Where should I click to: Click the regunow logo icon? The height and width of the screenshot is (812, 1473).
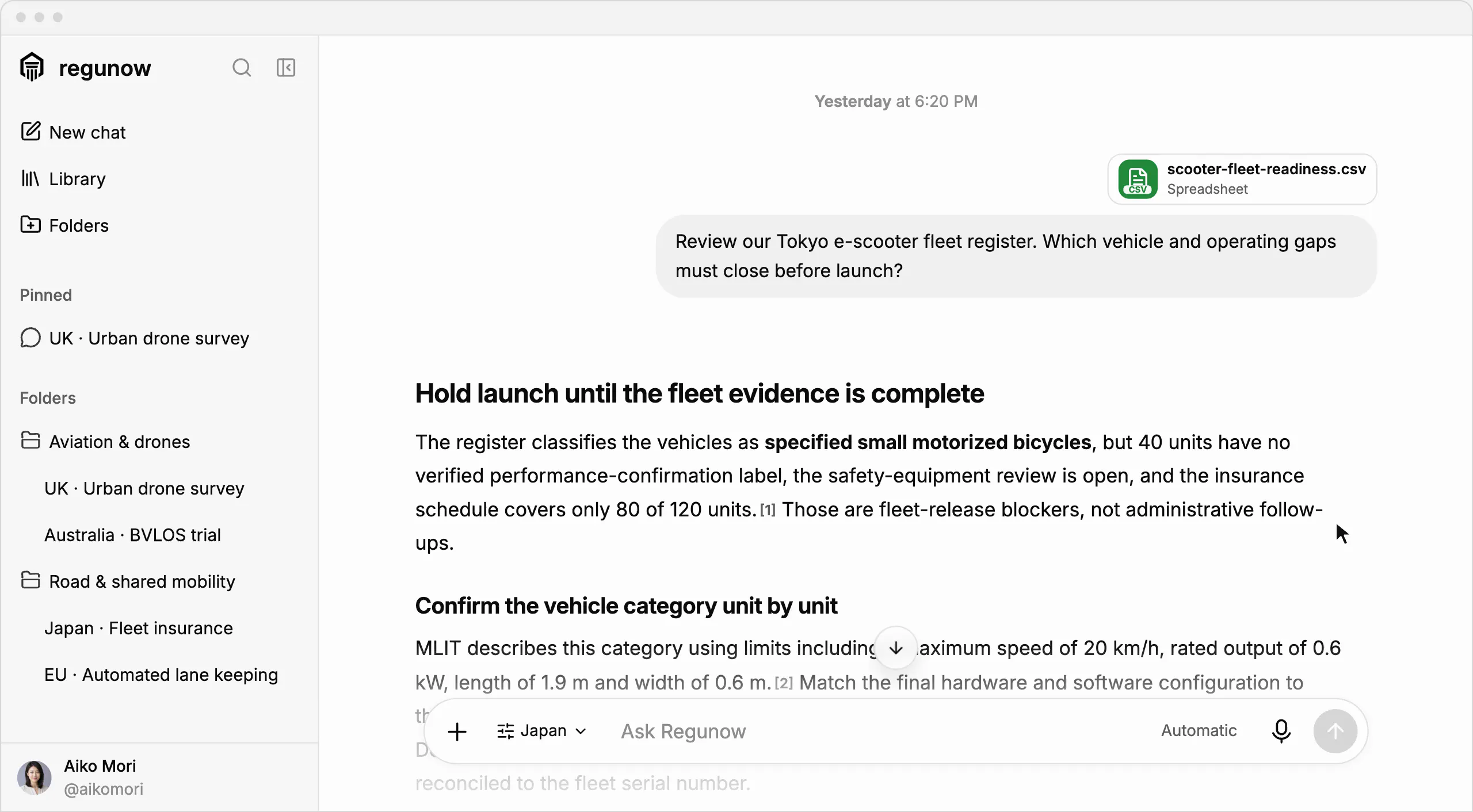(x=32, y=67)
